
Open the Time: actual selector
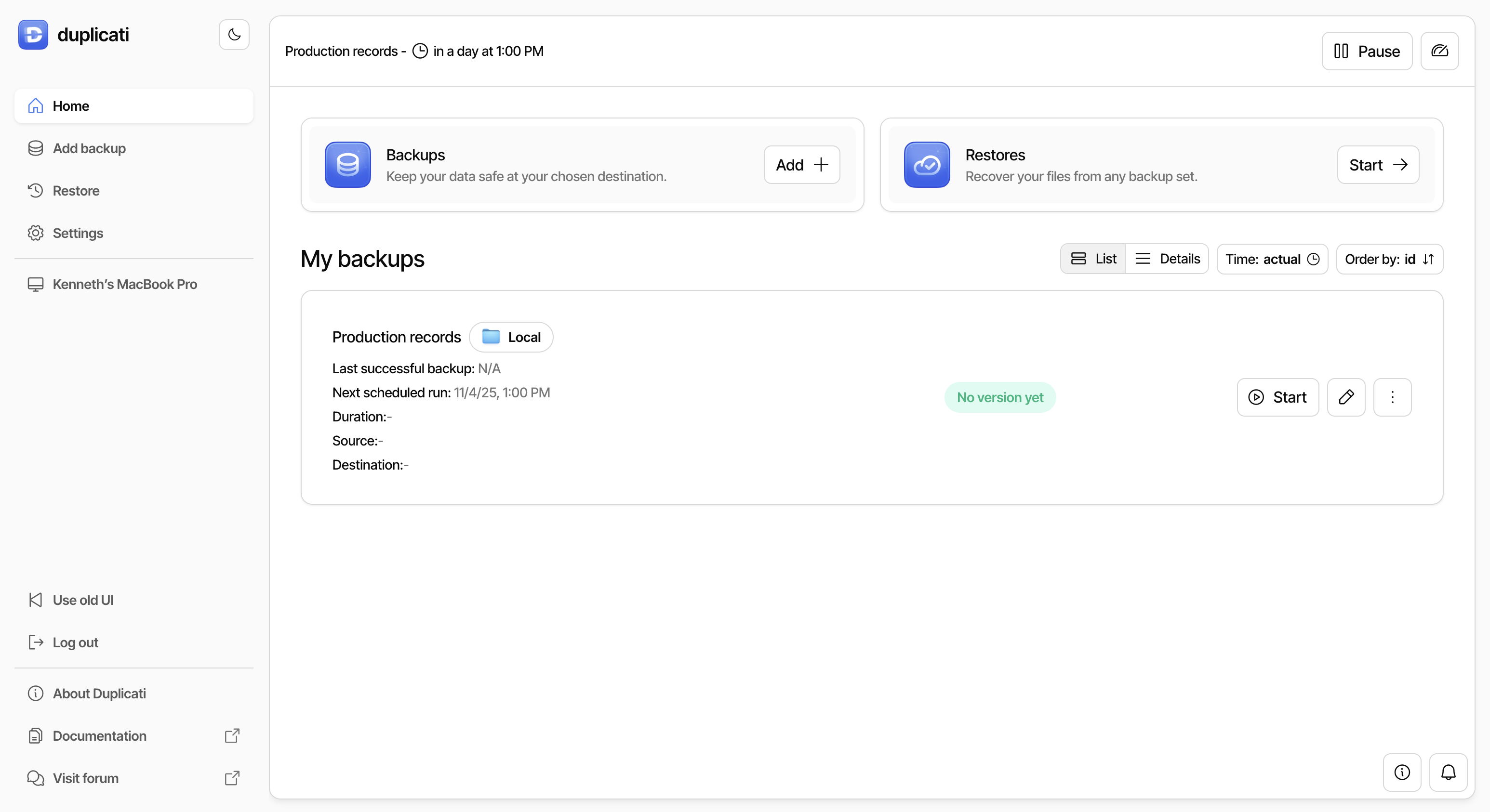(1272, 259)
